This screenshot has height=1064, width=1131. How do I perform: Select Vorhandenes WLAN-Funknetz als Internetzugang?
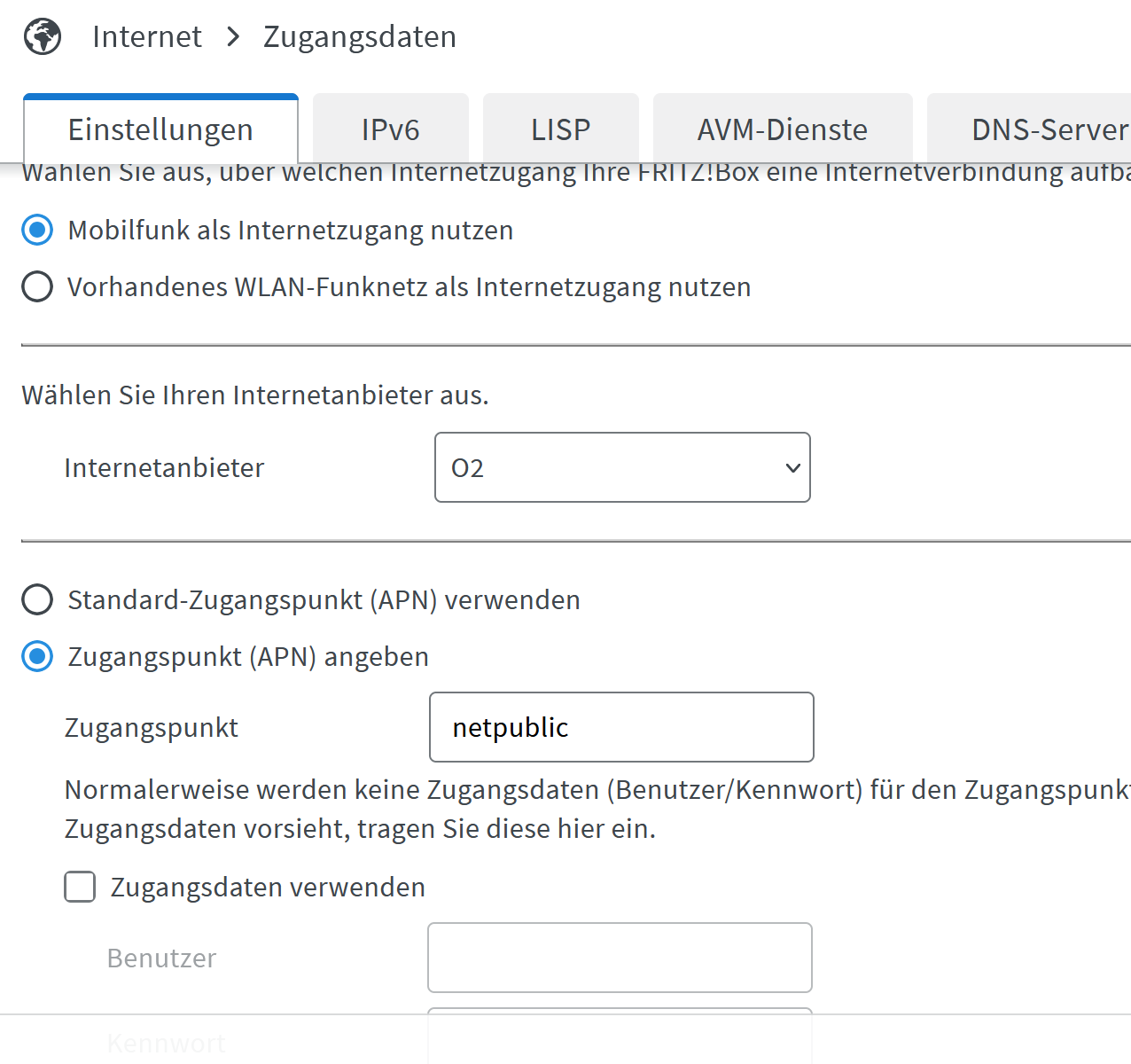37,287
